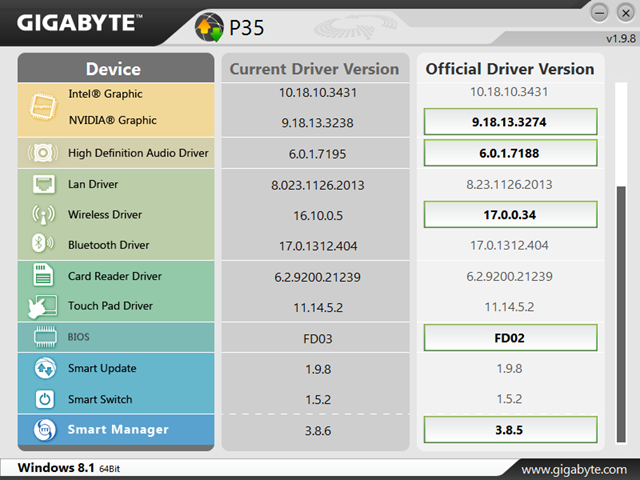The image size is (640, 480).
Task: Select the BIOS row label
Action: pos(78,337)
